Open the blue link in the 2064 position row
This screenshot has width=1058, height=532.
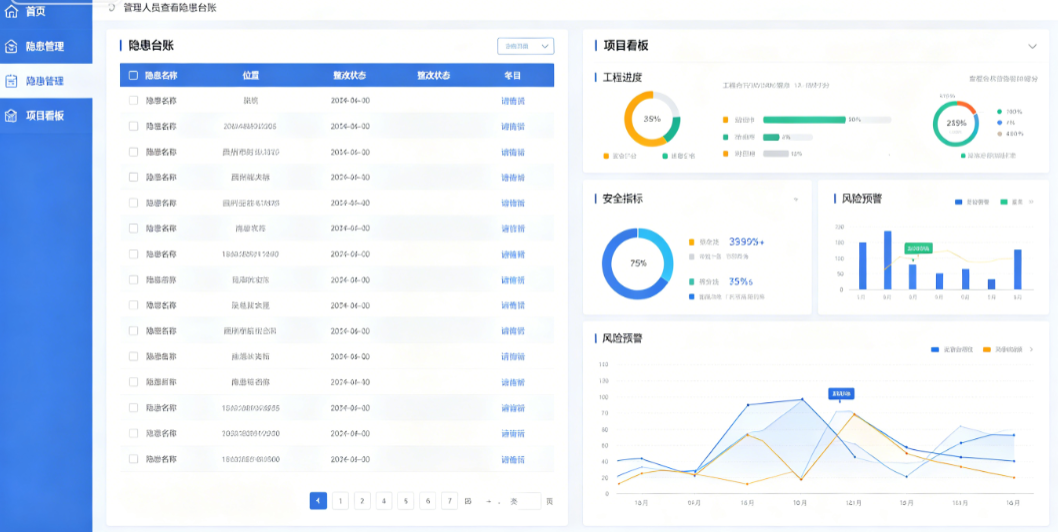513,126
